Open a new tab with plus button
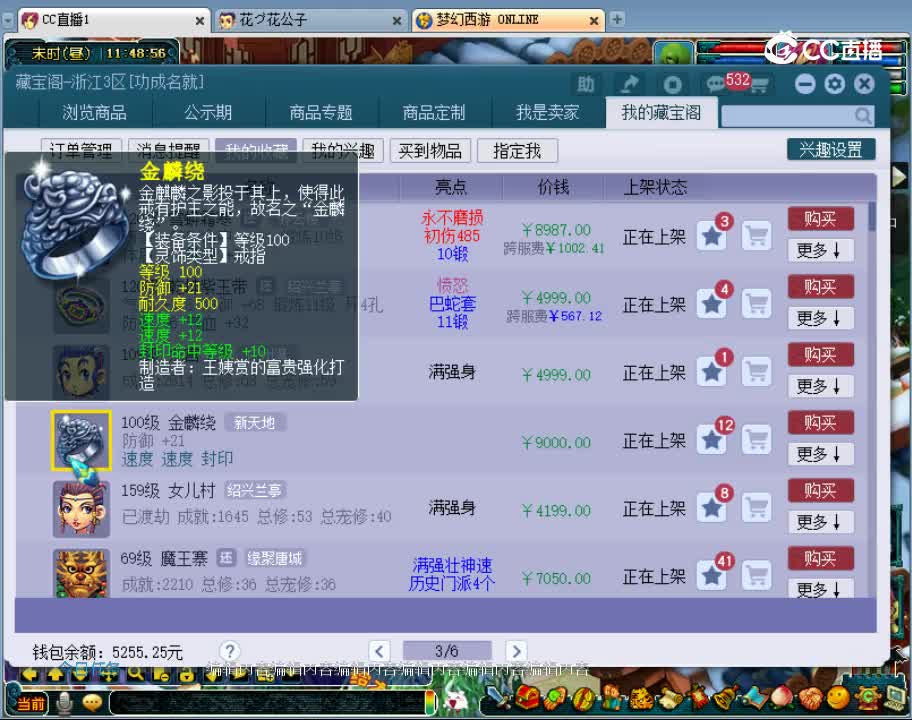The height and width of the screenshot is (720, 912). 617,19
